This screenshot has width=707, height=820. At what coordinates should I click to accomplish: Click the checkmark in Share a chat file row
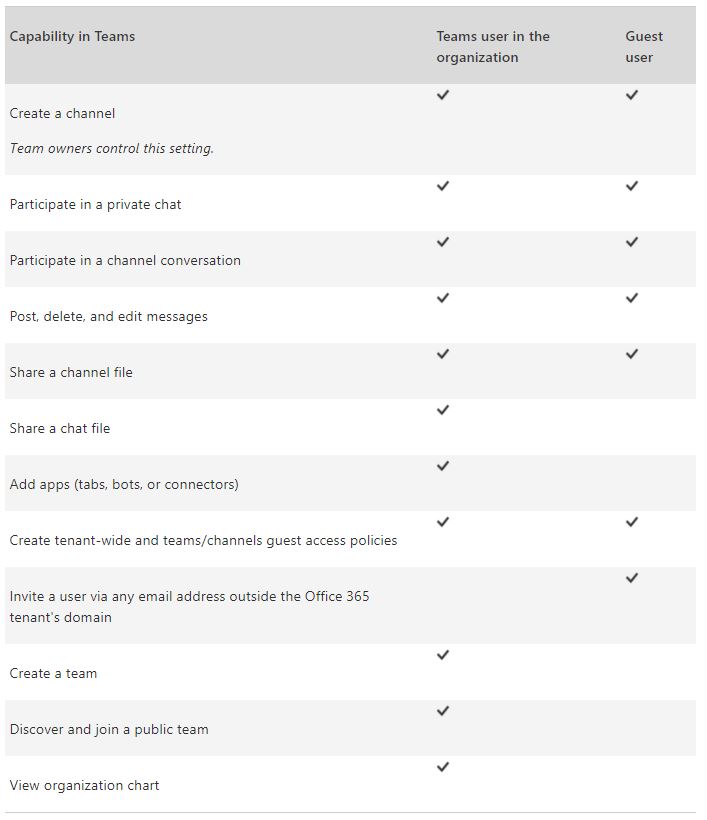point(443,410)
